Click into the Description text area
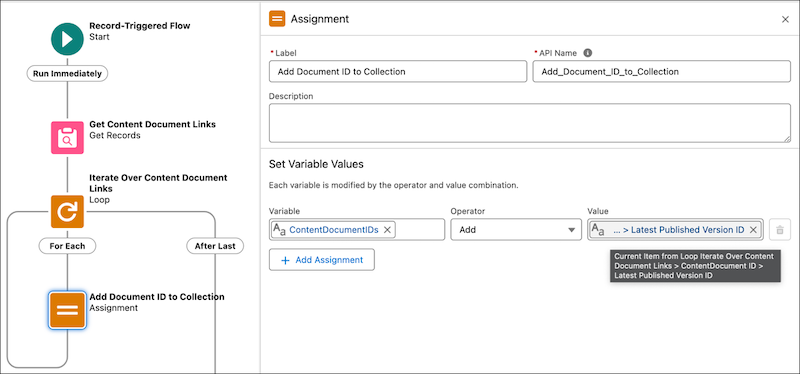This screenshot has height=374, width=800. point(530,123)
